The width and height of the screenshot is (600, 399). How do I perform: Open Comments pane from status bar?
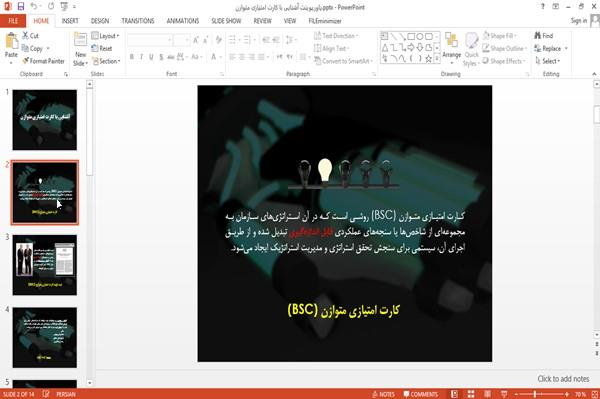tap(421, 394)
